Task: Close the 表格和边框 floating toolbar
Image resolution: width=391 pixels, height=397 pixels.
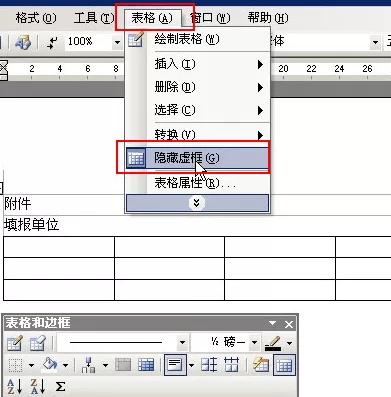Action: pos(289,324)
